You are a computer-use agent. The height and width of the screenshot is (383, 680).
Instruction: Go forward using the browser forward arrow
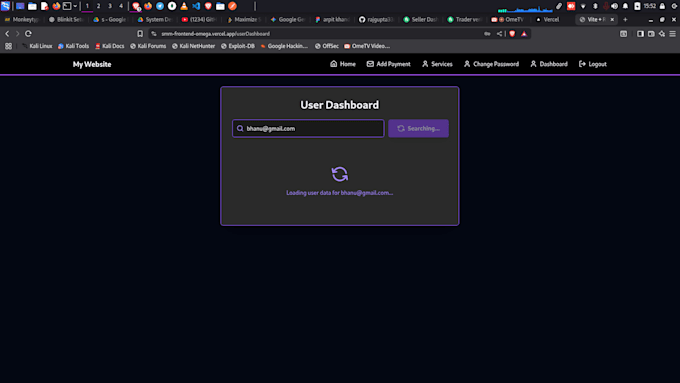(17, 33)
